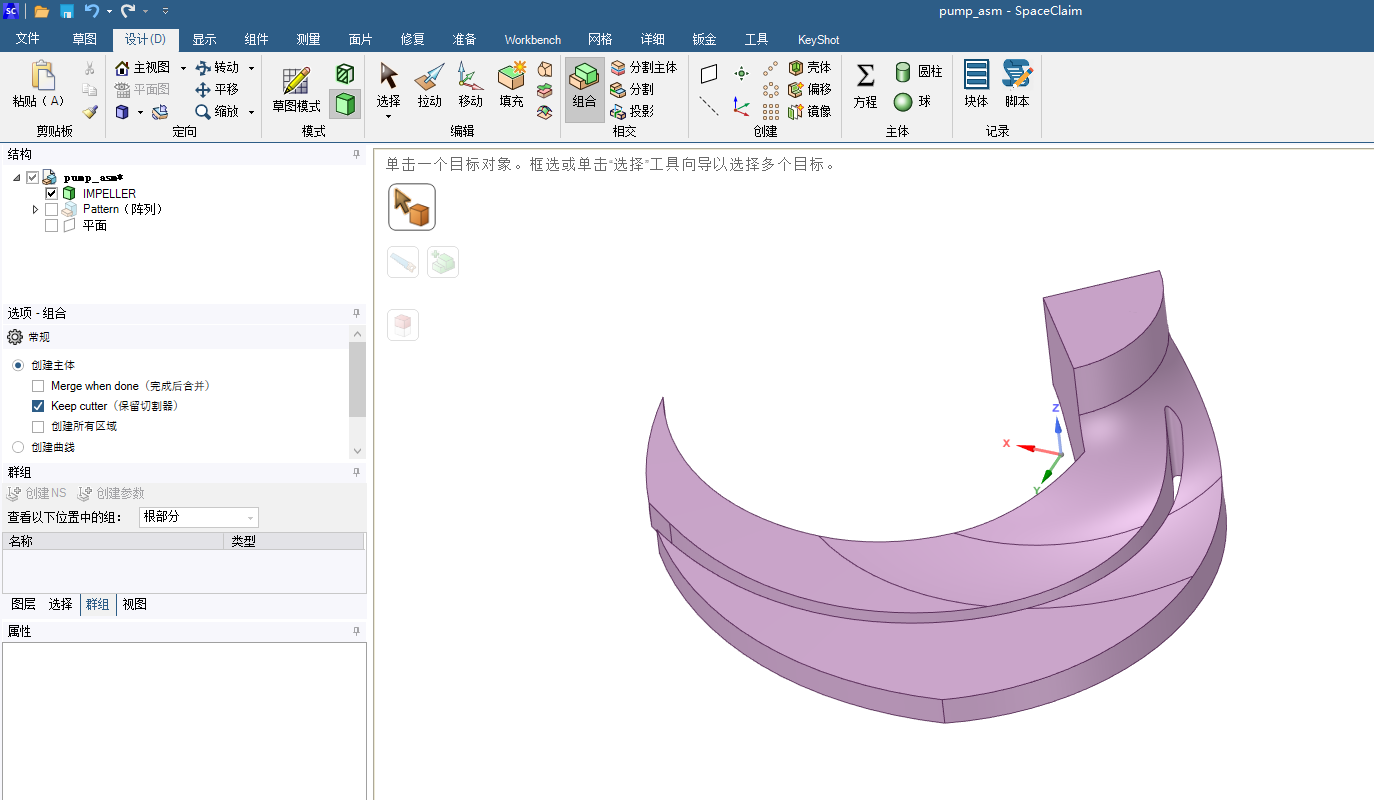Image resolution: width=1374 pixels, height=800 pixels.
Task: Switch to the KeyShot ribbon tab
Action: coord(818,40)
